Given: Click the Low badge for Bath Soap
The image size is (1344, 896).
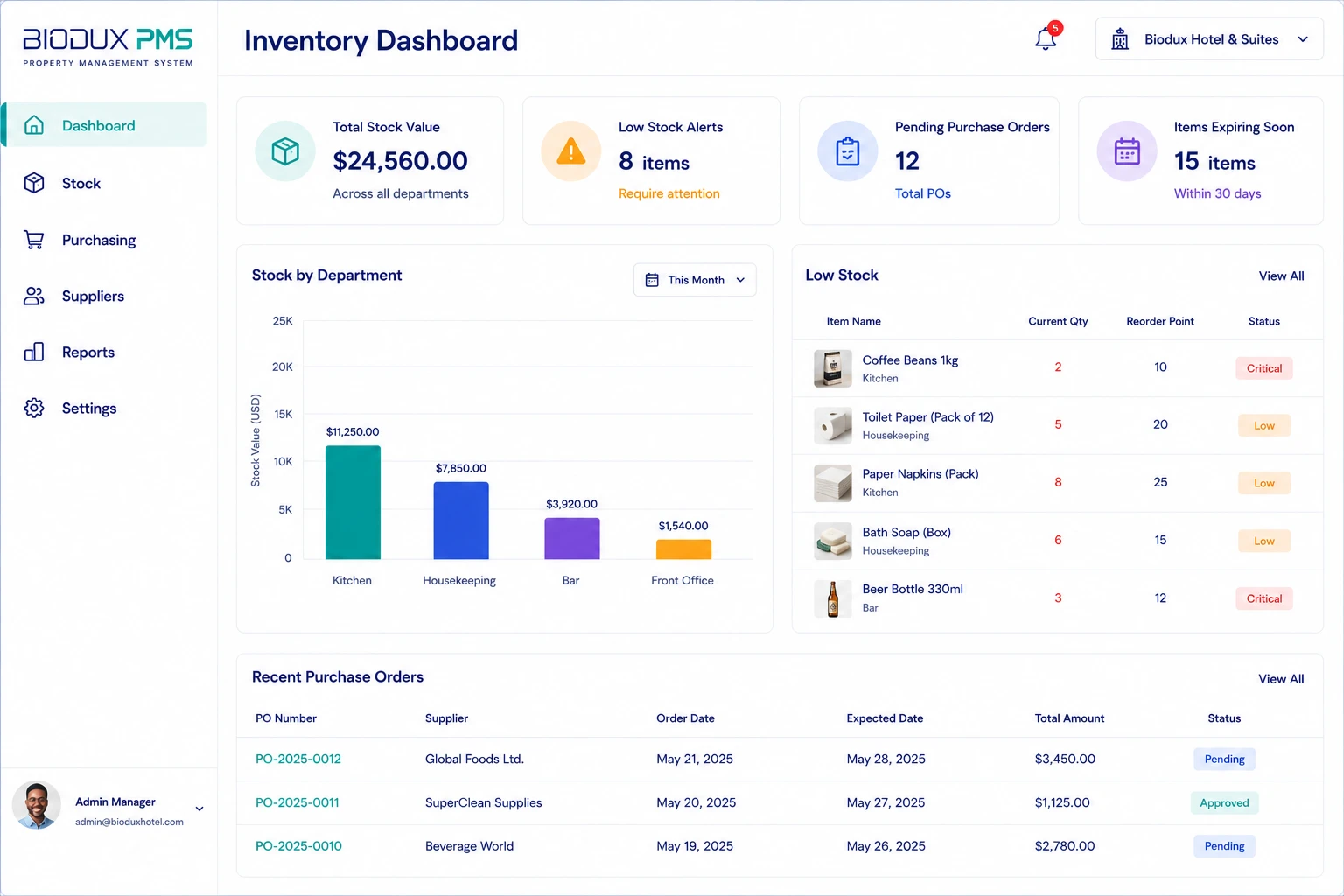Looking at the screenshot, I should pyautogui.click(x=1264, y=541).
